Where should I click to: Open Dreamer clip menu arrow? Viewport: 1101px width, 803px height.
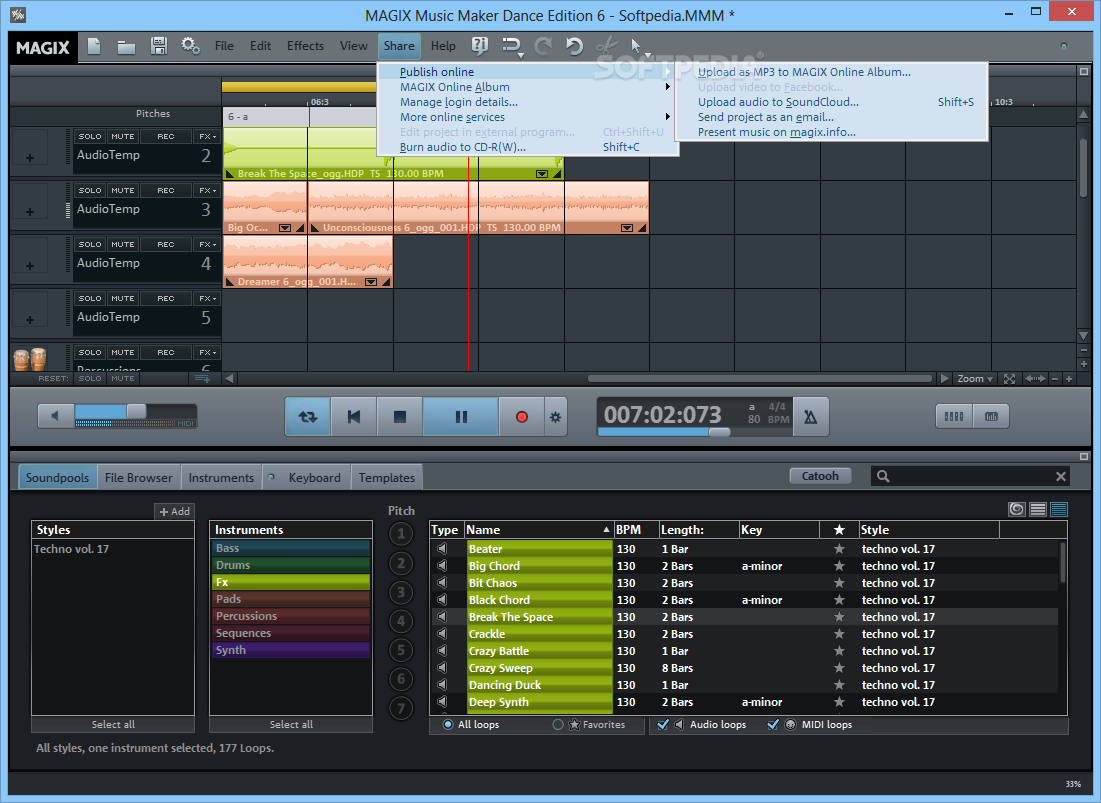pos(371,281)
